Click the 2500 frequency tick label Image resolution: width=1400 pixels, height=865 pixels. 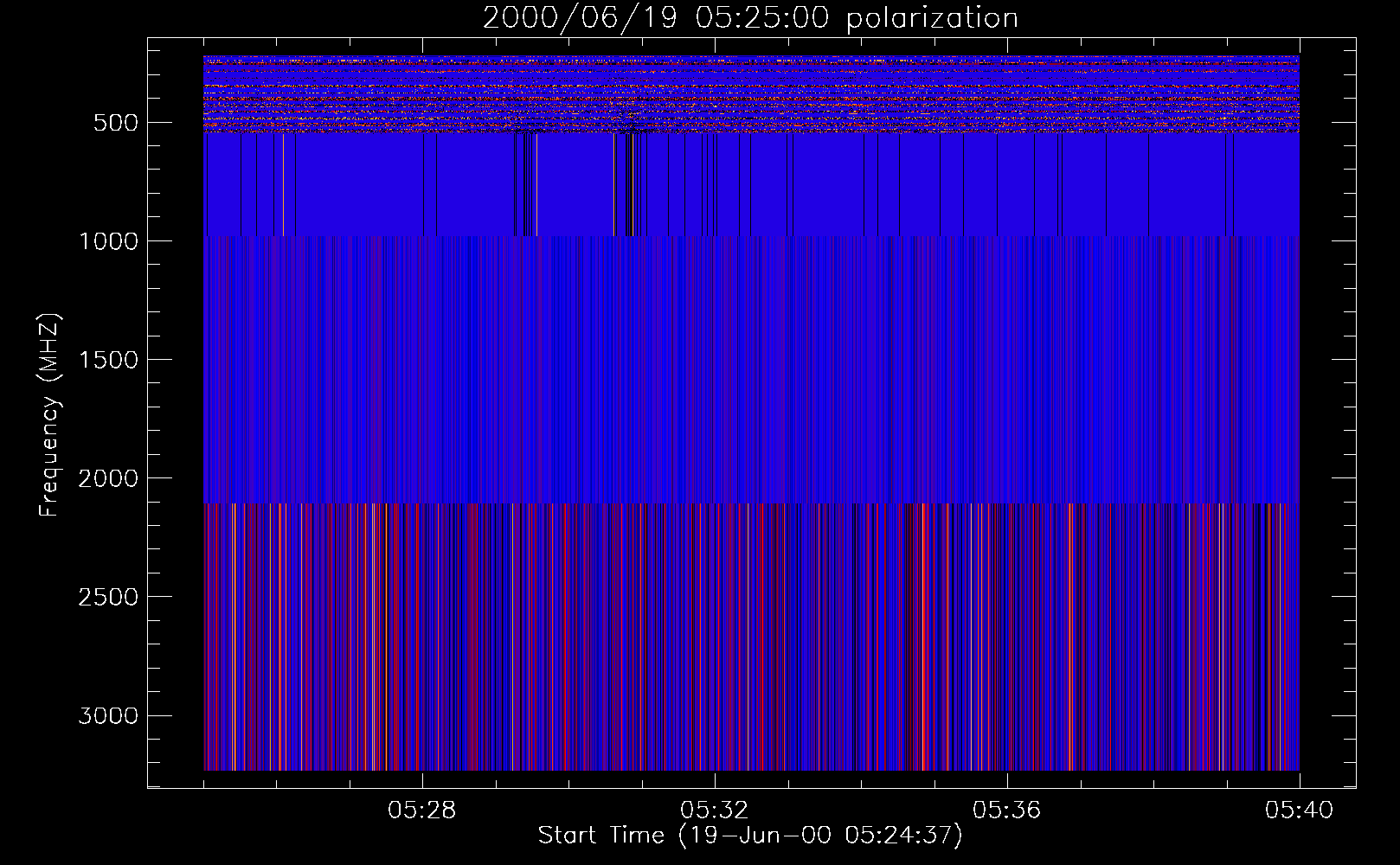(x=108, y=597)
